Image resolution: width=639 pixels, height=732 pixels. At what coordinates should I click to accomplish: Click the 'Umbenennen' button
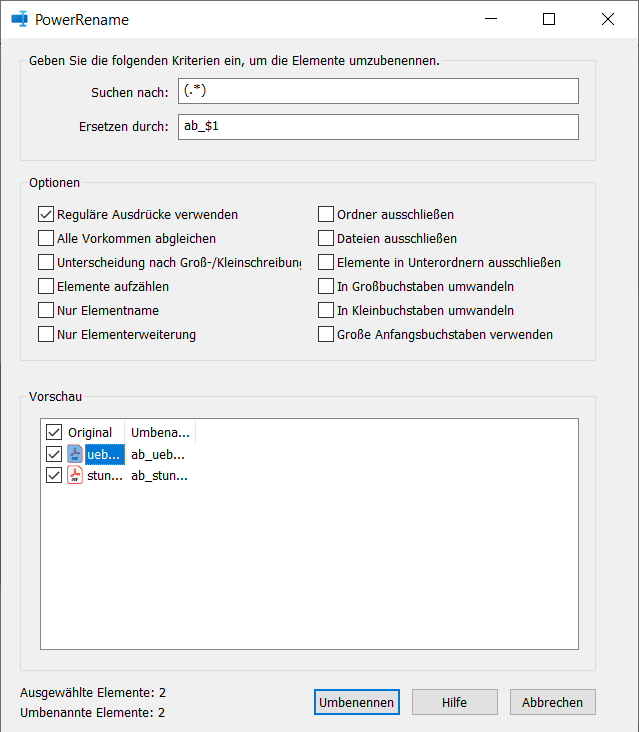[357, 702]
